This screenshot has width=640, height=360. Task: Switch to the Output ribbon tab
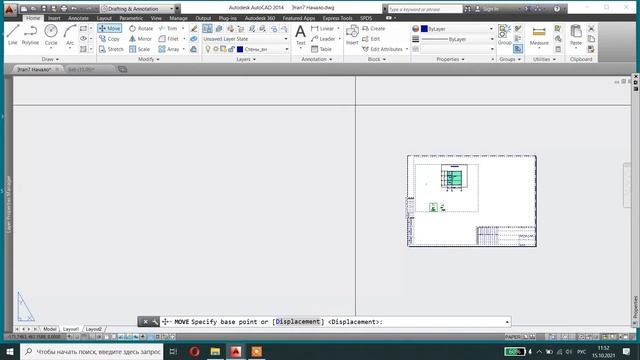203,18
